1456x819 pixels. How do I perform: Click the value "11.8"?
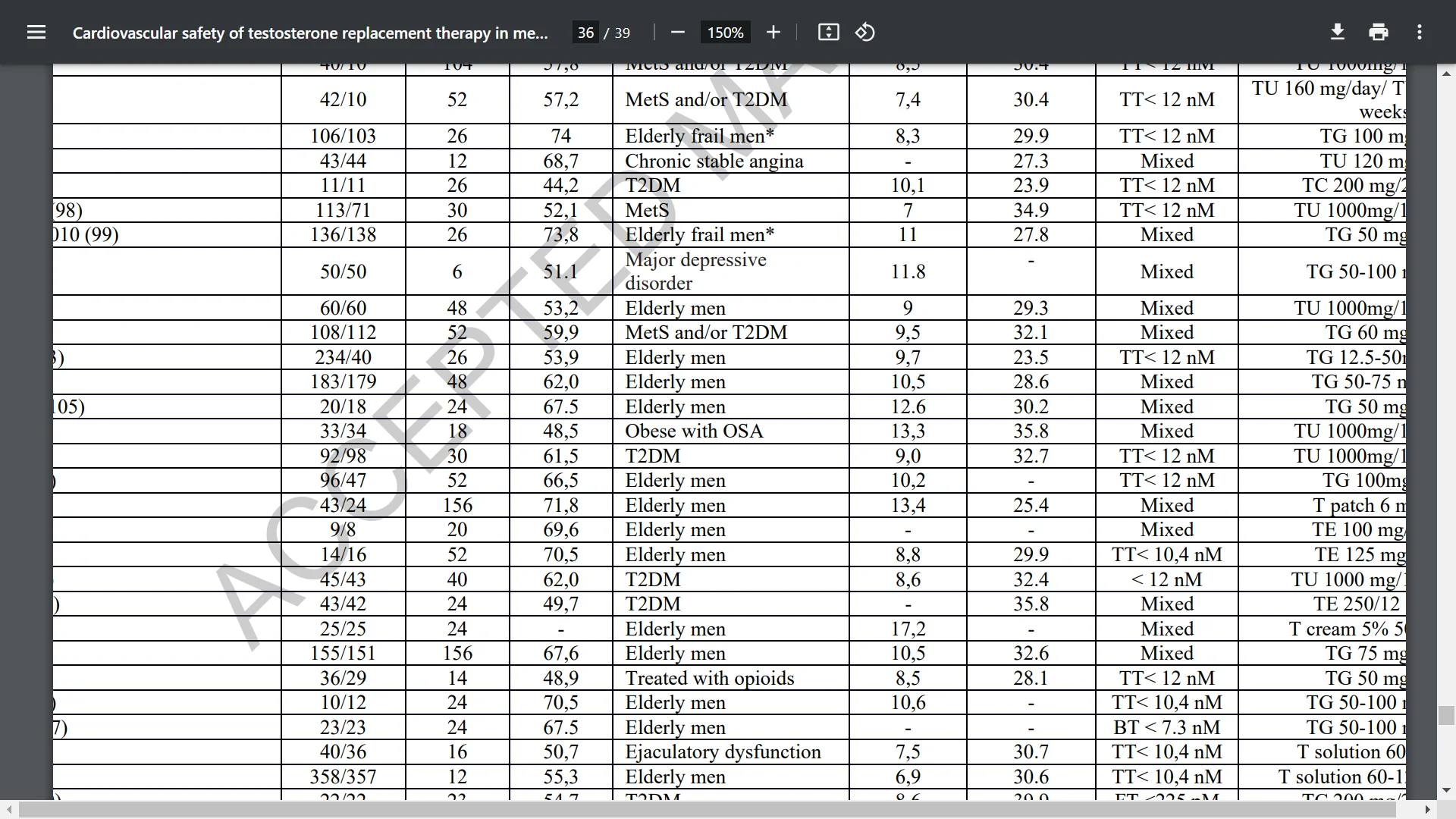[908, 271]
